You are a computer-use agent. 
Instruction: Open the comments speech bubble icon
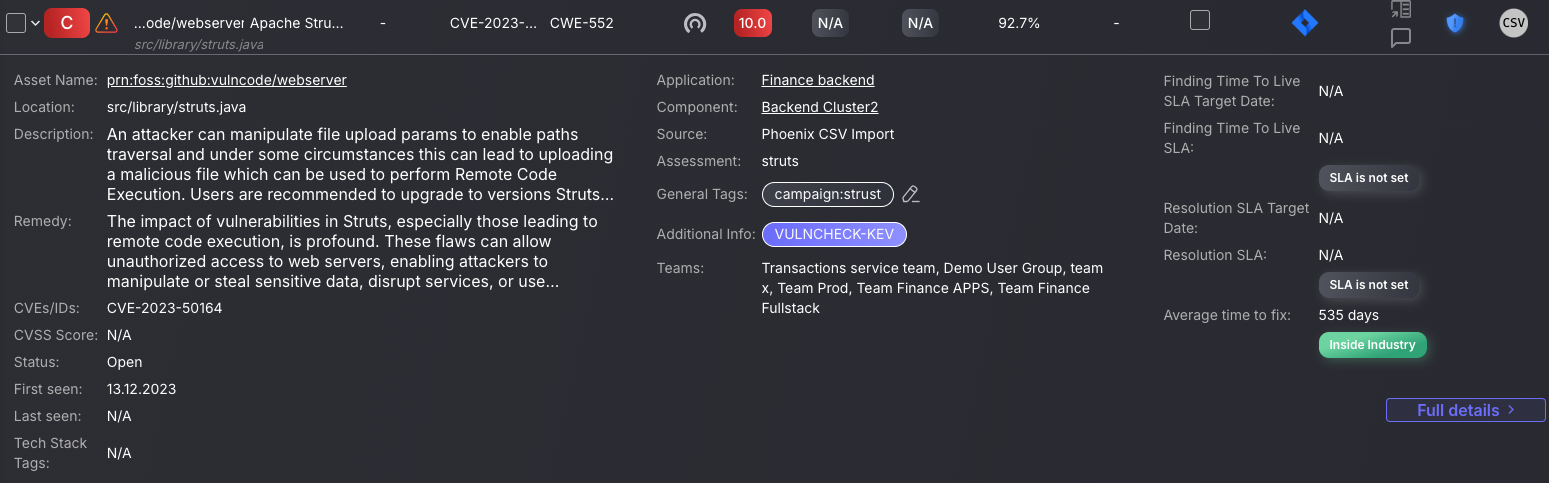pyautogui.click(x=1401, y=38)
